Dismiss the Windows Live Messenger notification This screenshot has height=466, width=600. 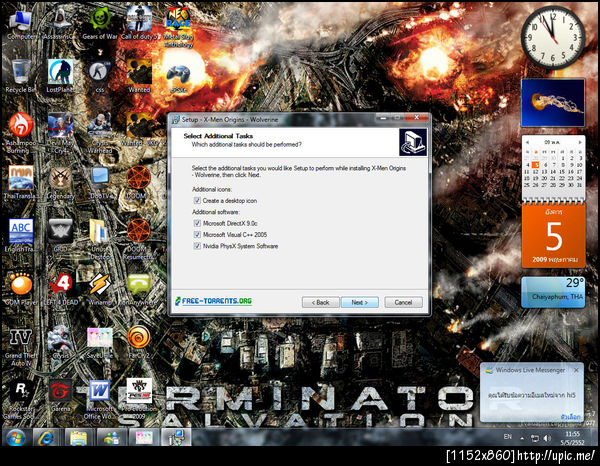click(x=576, y=370)
